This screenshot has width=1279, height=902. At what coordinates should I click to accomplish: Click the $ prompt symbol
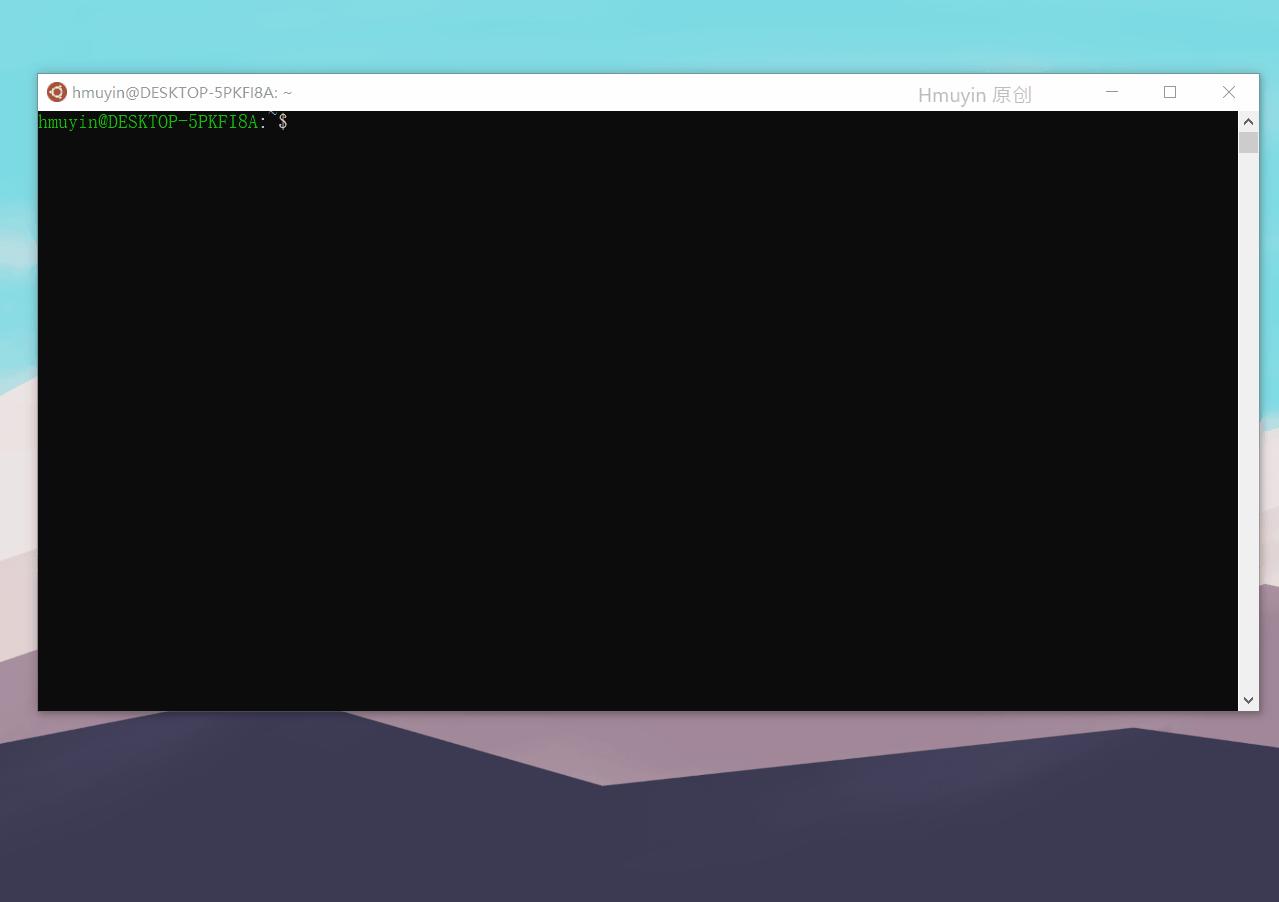click(283, 122)
